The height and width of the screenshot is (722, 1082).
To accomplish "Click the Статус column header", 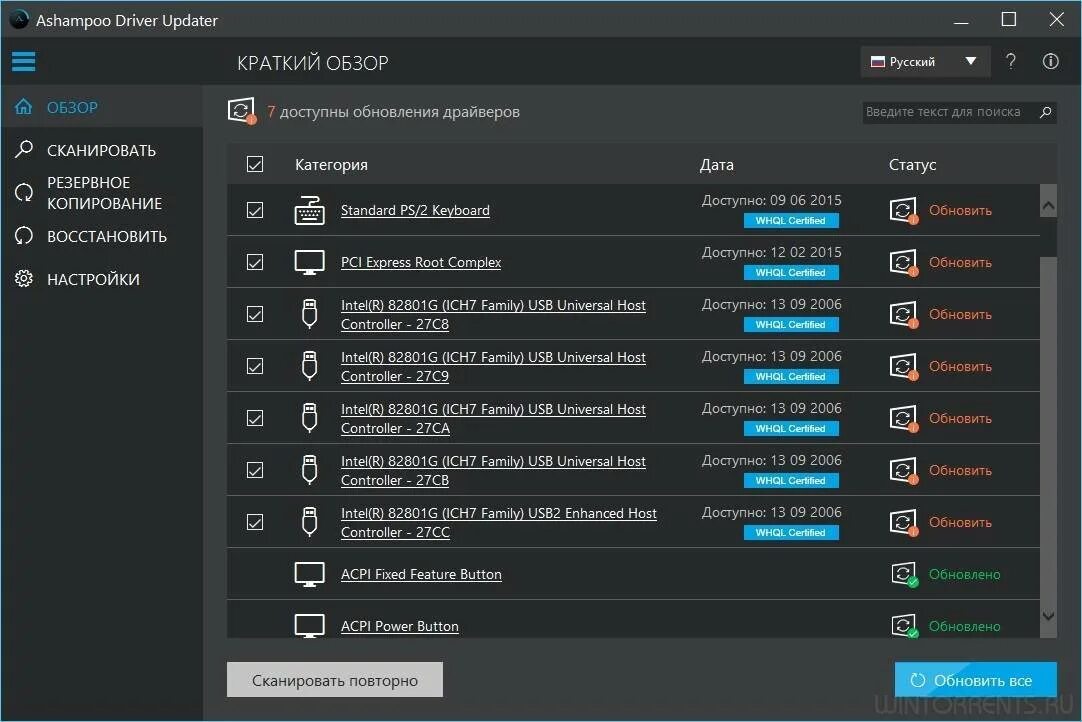I will pos(912,164).
